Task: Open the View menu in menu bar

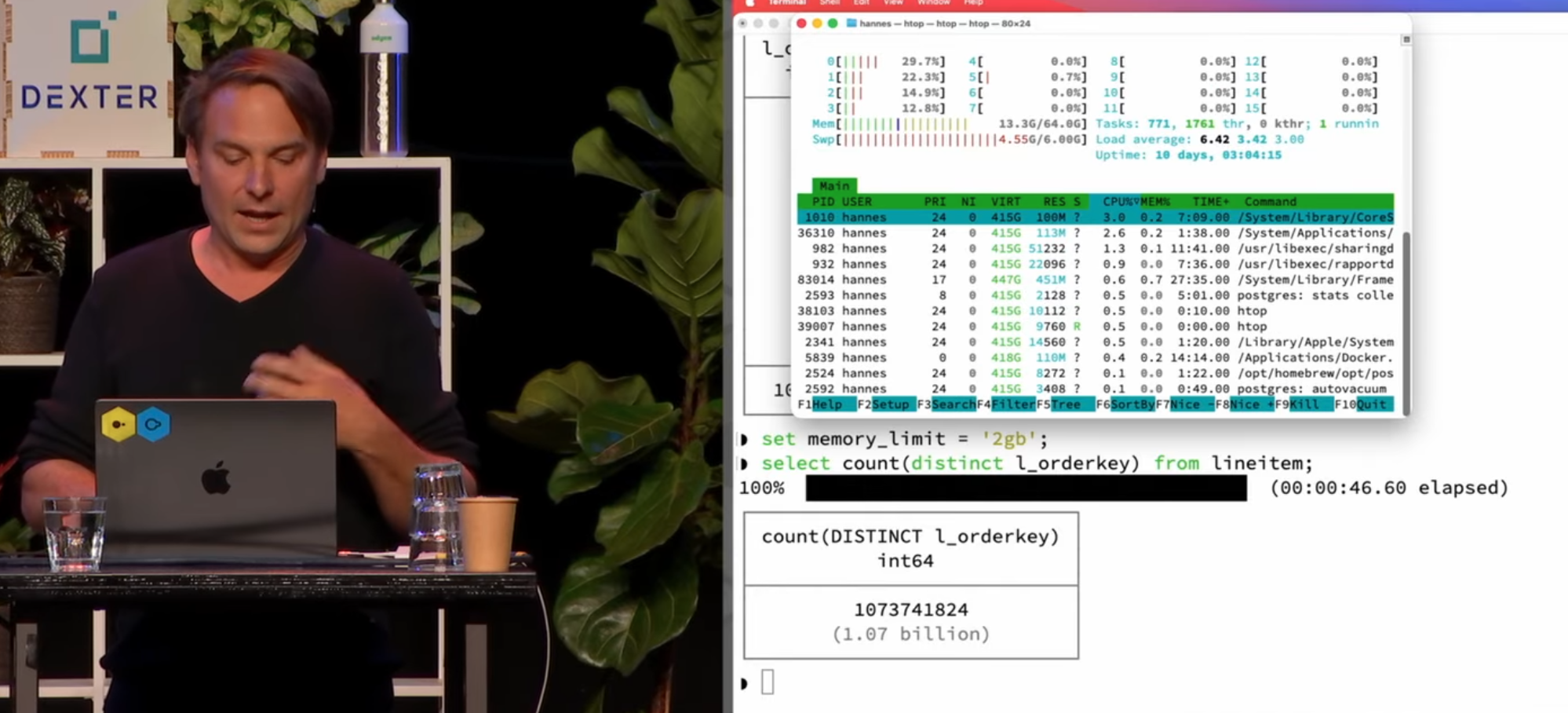Action: click(x=893, y=3)
